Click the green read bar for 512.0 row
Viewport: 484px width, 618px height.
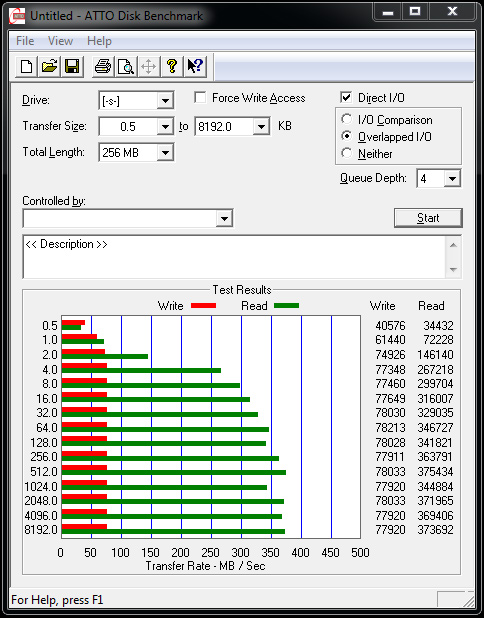[x=174, y=472]
